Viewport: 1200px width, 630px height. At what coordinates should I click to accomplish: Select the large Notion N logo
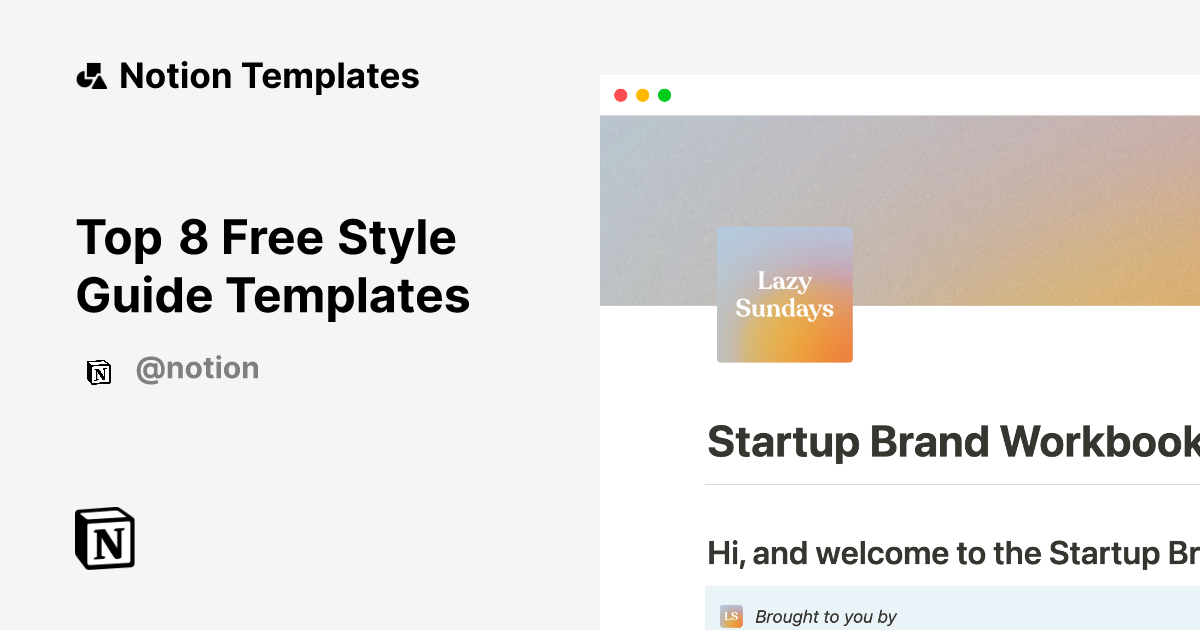pyautogui.click(x=104, y=539)
